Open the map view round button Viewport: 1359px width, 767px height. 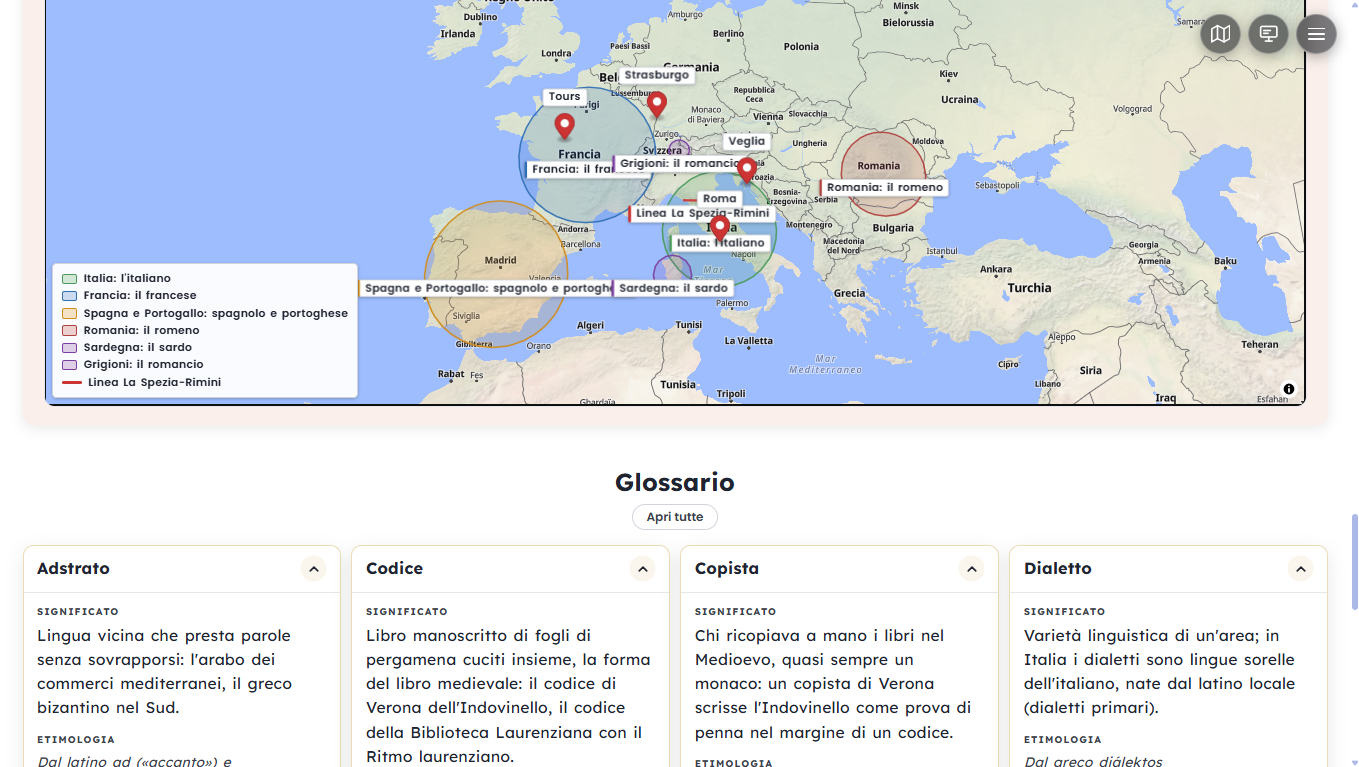(x=1220, y=34)
